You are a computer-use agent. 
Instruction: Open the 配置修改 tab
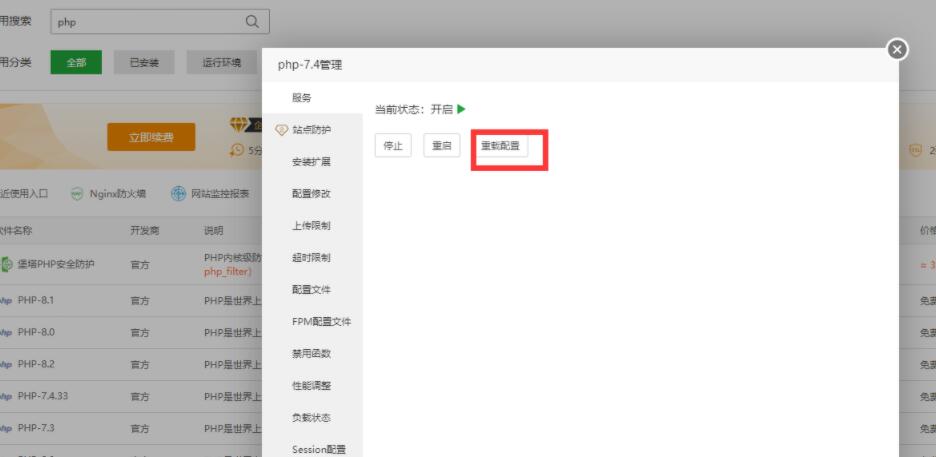[x=311, y=194]
